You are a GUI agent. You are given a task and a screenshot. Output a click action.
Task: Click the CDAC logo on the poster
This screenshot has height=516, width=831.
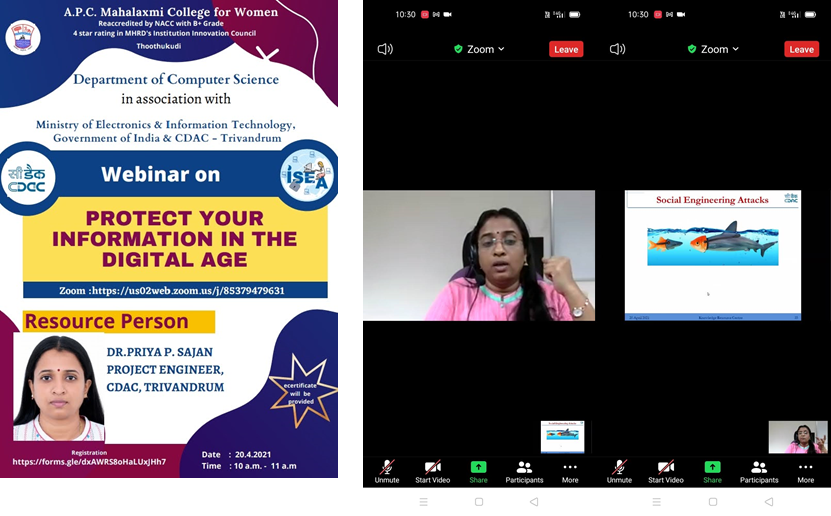pos(26,179)
